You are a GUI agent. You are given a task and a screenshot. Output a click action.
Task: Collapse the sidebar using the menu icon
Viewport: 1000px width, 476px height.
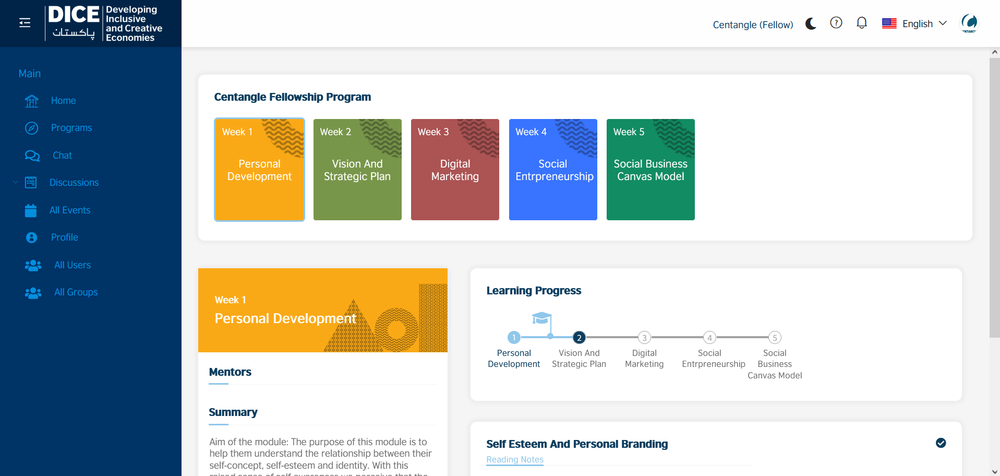click(25, 23)
